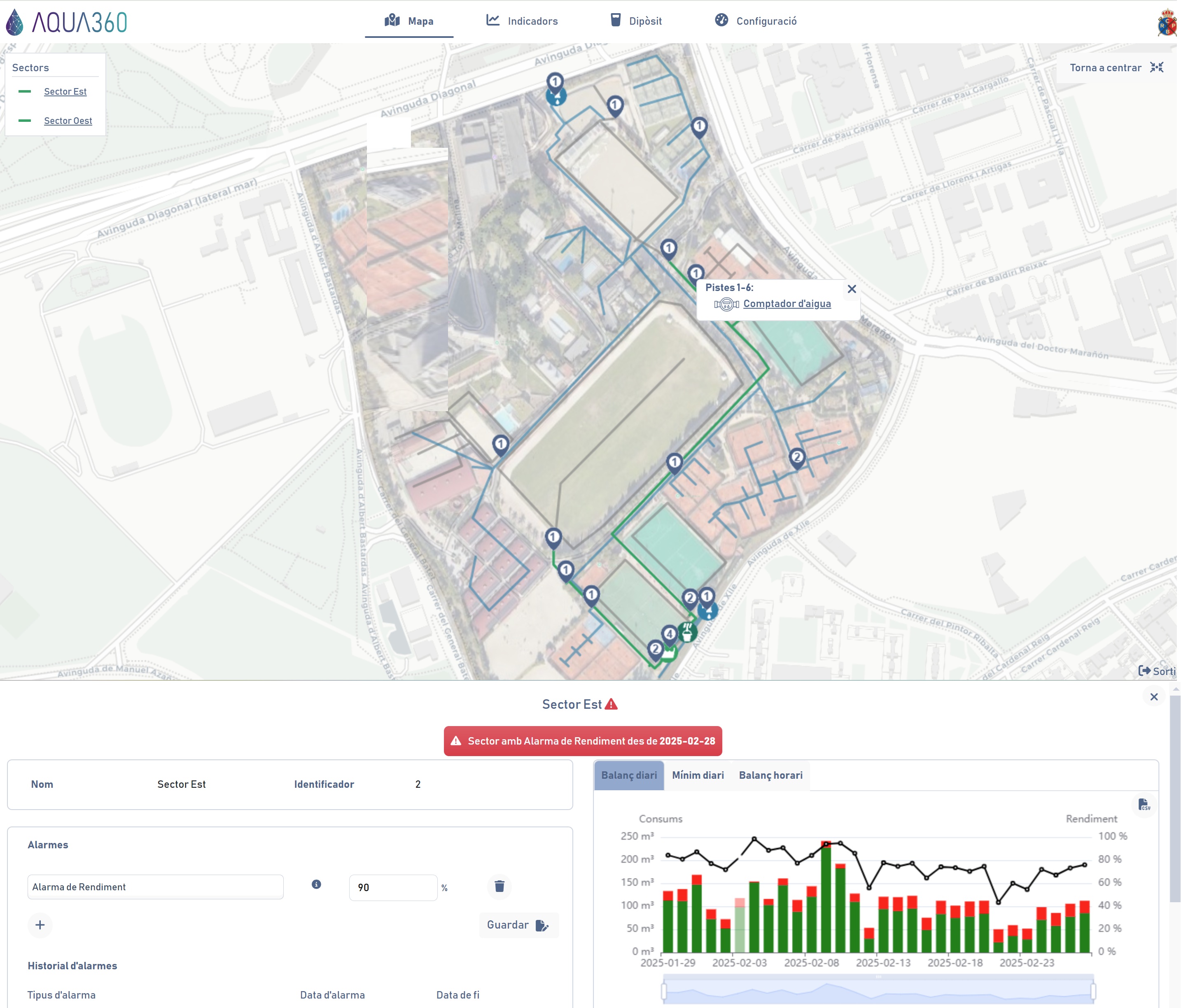This screenshot has width=1181, height=1008.
Task: Close the Sector Est details panel
Action: pyautogui.click(x=1154, y=696)
